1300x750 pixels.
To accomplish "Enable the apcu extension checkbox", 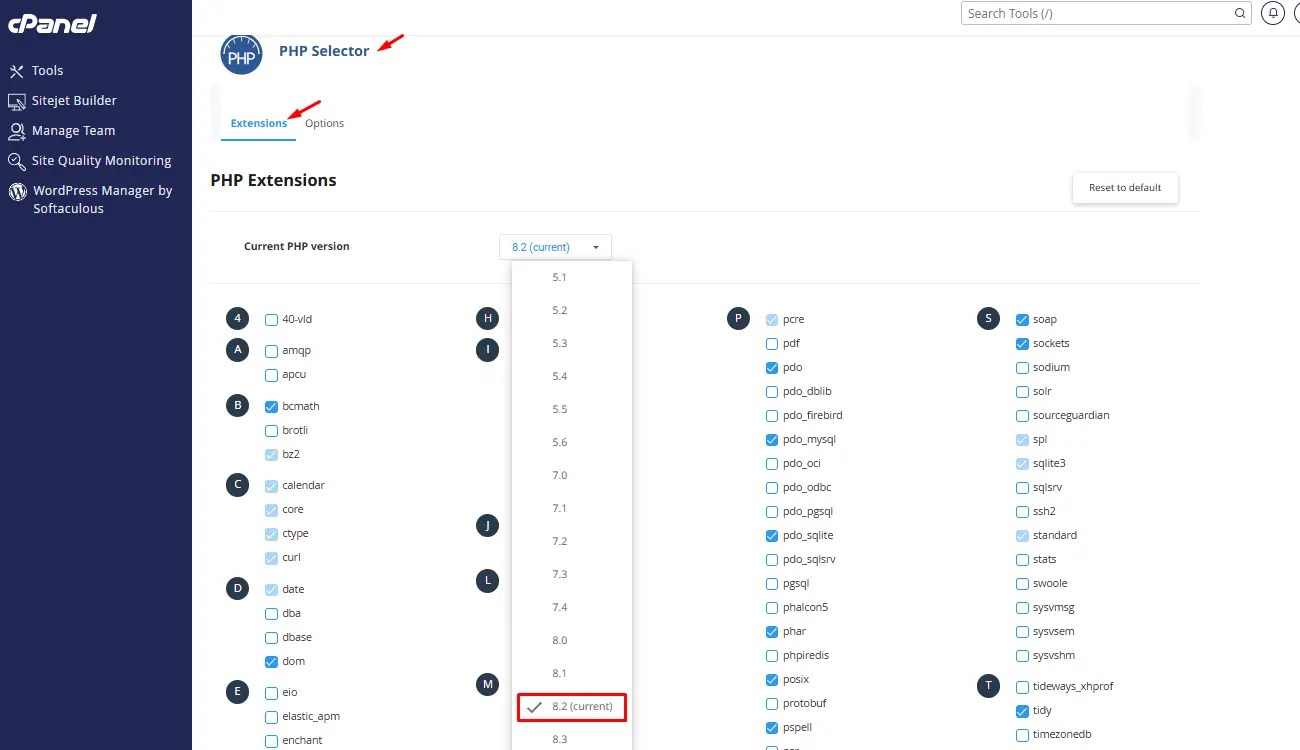I will click(271, 375).
